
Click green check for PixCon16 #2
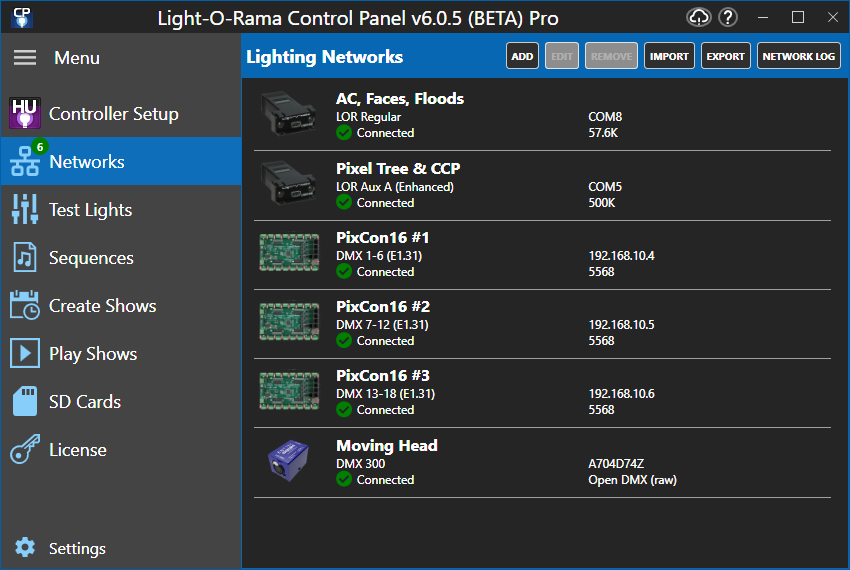pyautogui.click(x=344, y=340)
